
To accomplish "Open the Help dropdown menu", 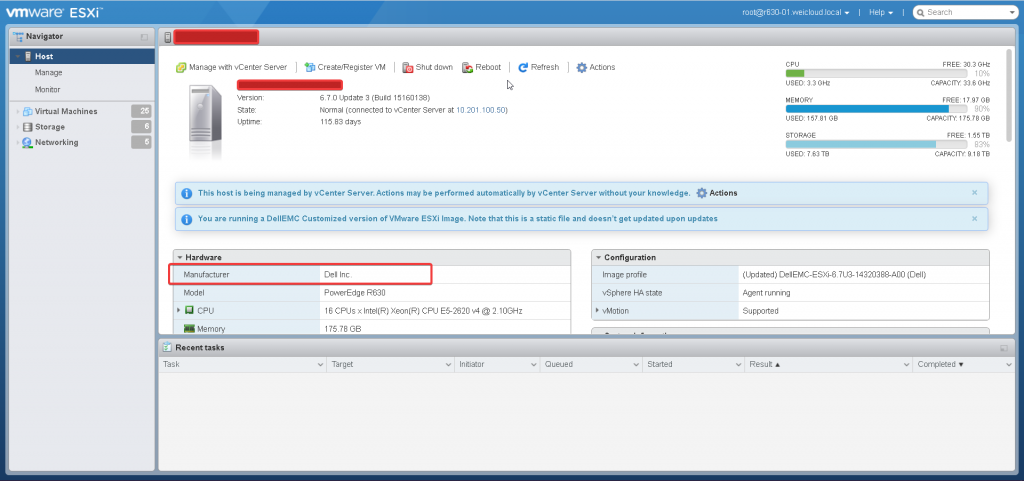I will [880, 12].
